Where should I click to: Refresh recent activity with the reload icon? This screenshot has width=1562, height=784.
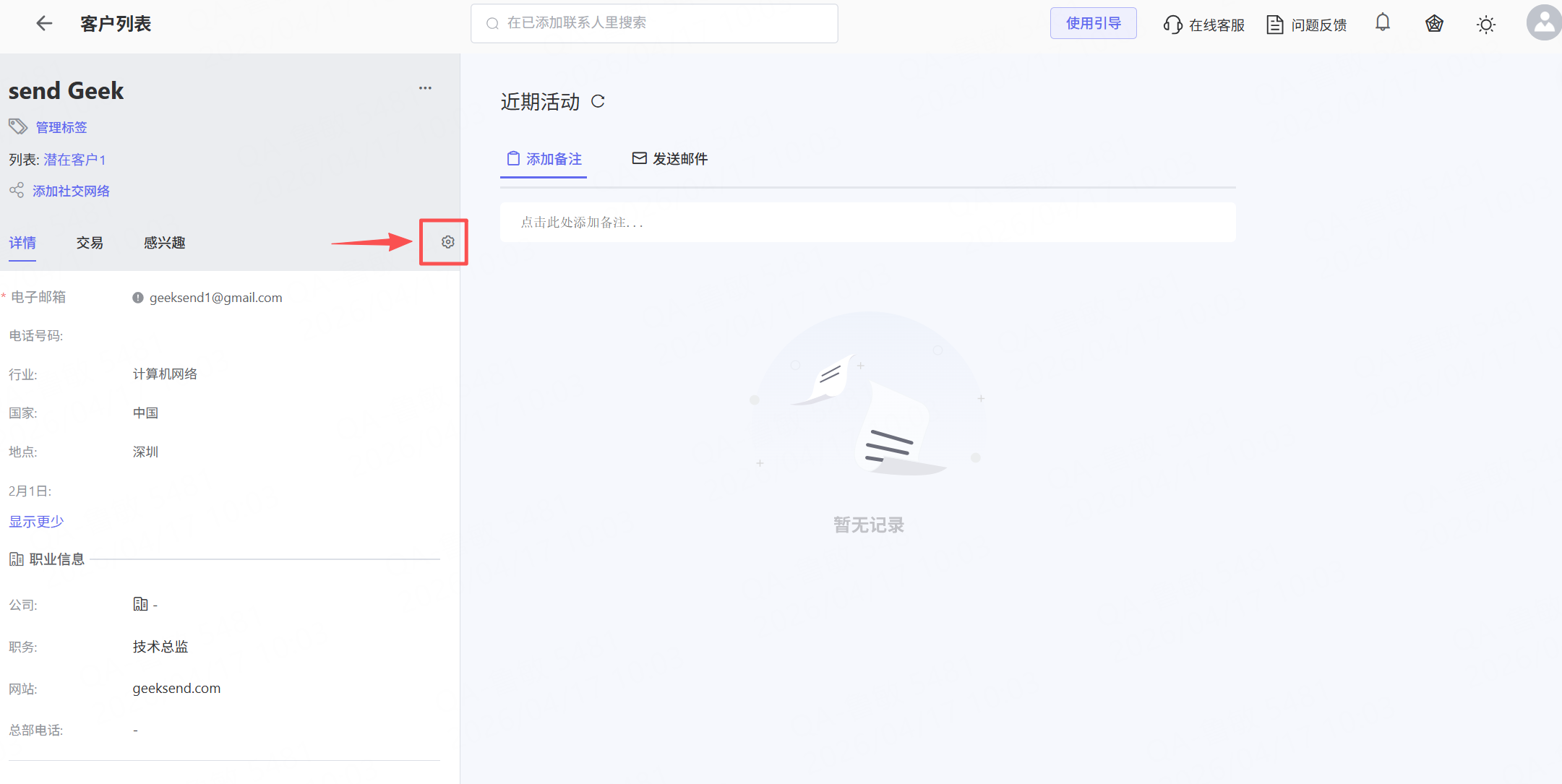[x=598, y=102]
